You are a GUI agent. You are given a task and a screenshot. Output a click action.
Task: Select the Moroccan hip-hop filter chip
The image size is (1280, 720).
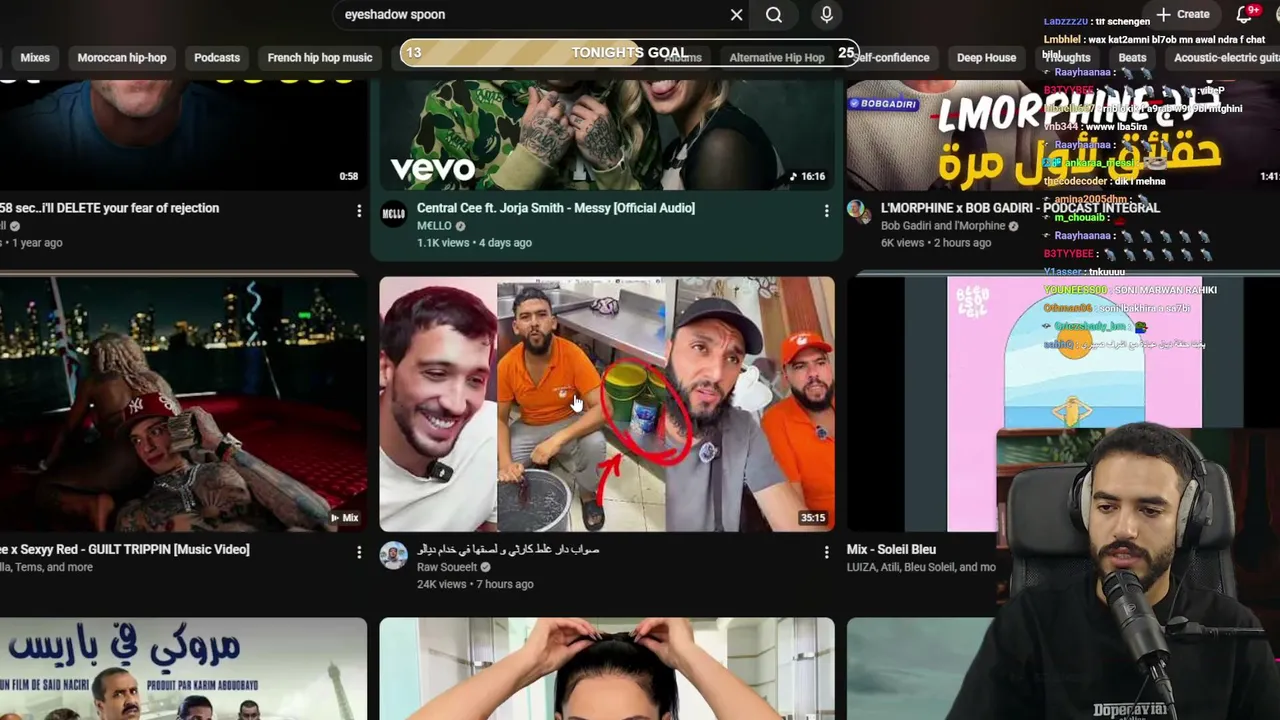pos(122,57)
